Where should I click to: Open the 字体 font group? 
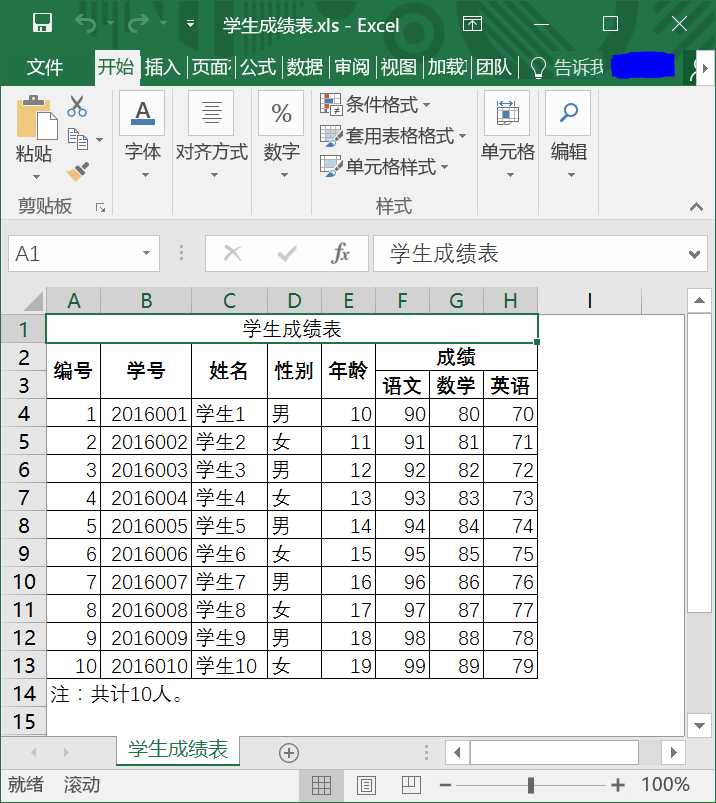[x=142, y=136]
